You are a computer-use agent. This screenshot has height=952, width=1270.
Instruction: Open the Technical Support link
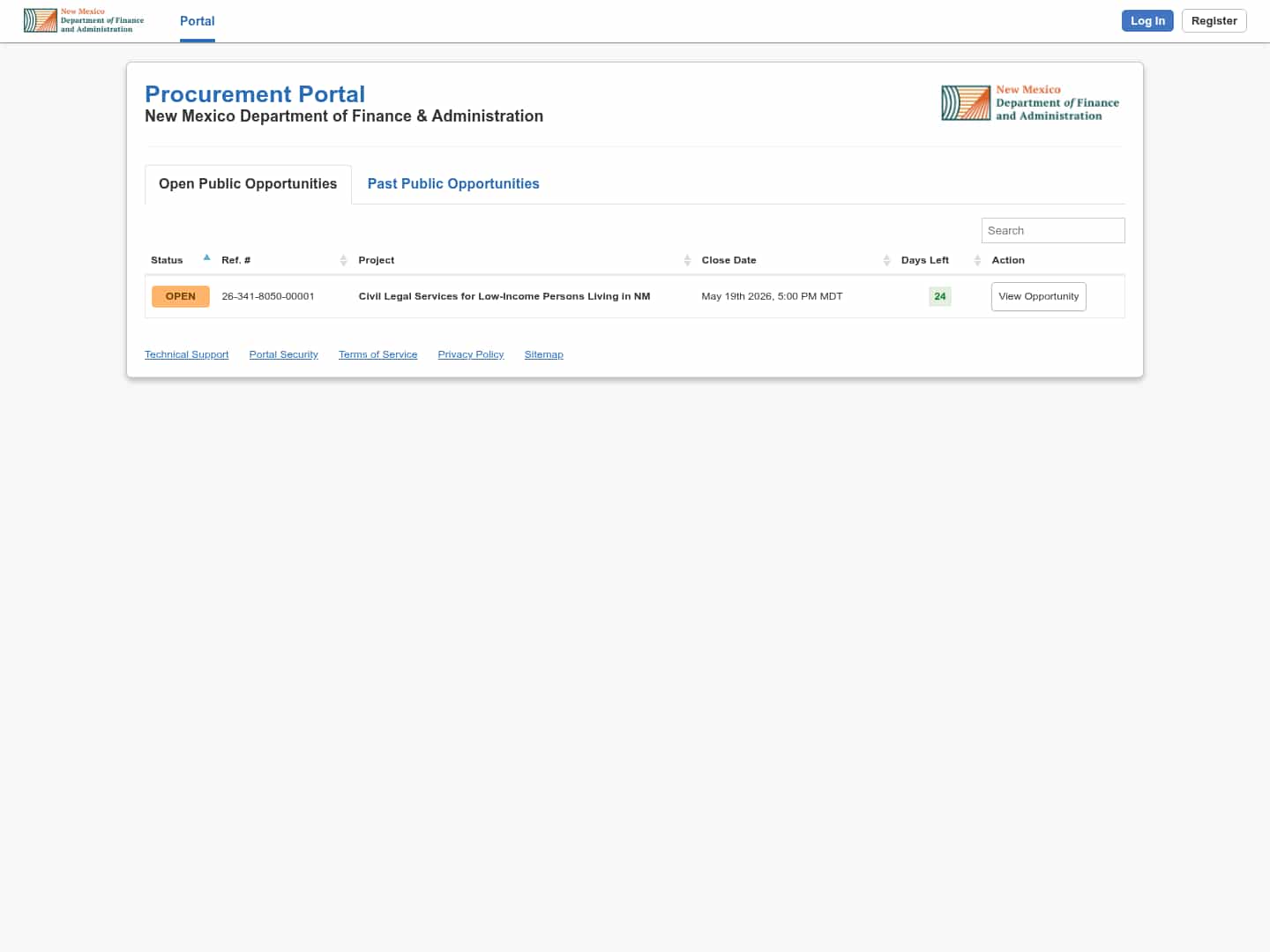pyautogui.click(x=186, y=354)
